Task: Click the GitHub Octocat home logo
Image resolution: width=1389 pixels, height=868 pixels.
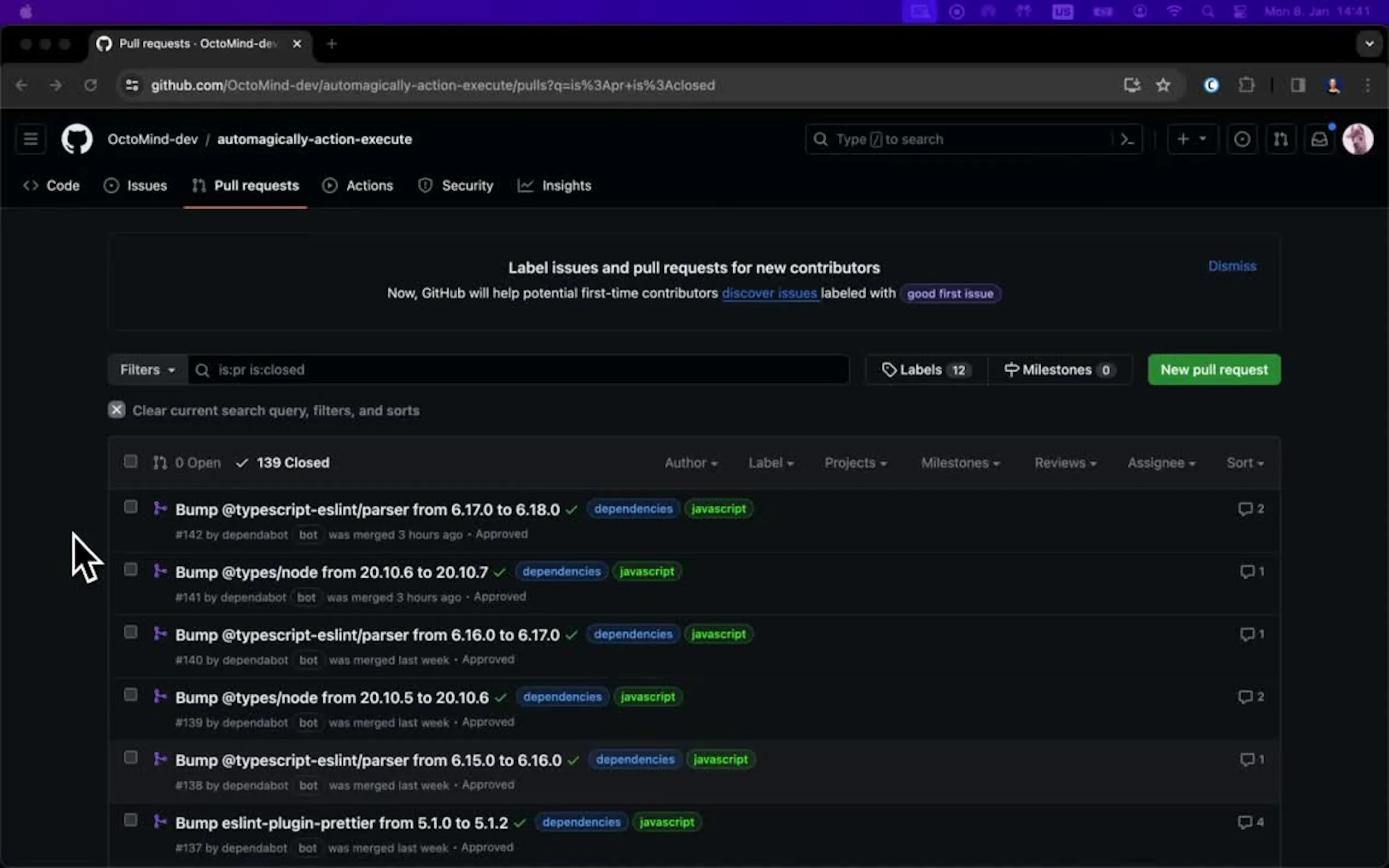Action: (x=77, y=139)
